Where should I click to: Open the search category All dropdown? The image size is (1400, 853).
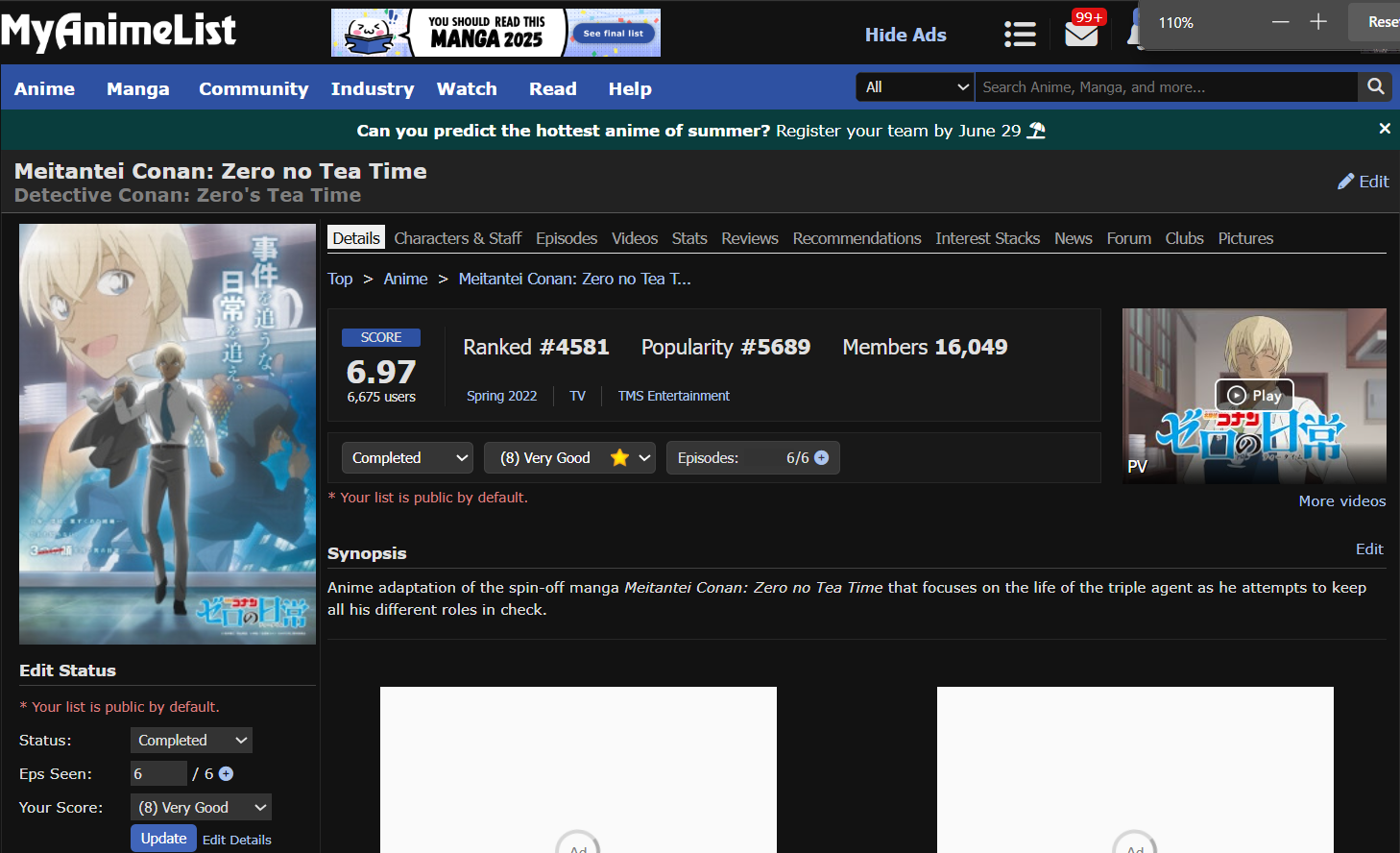(x=915, y=86)
